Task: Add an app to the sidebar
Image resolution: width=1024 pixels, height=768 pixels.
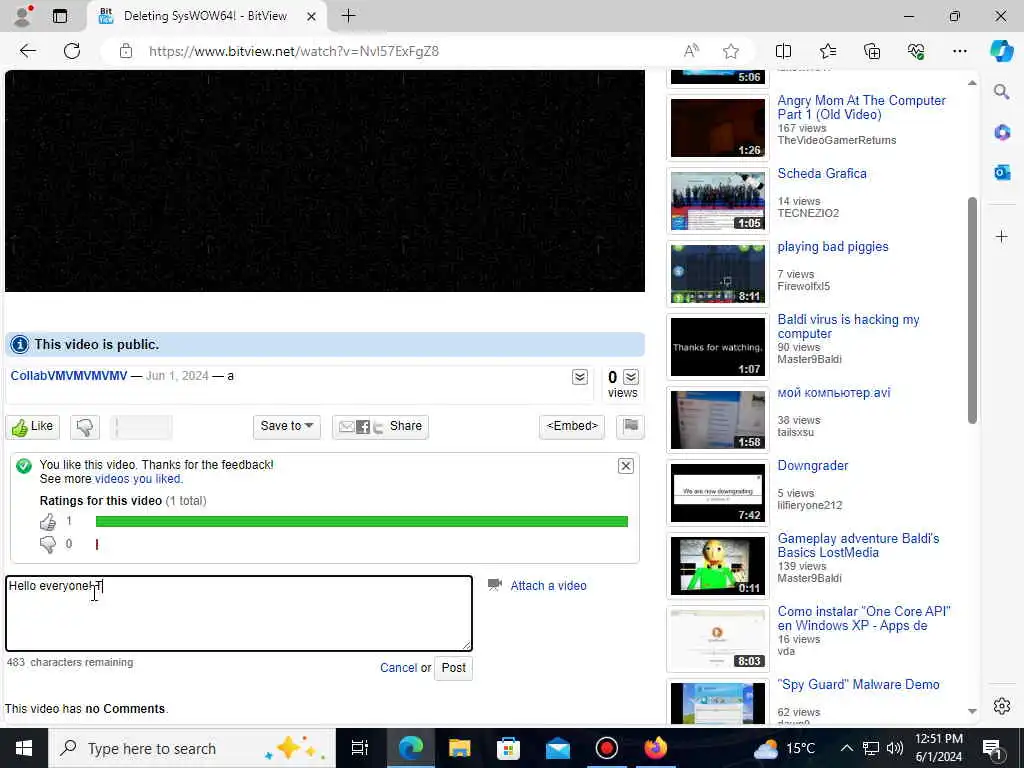Action: 1001,236
